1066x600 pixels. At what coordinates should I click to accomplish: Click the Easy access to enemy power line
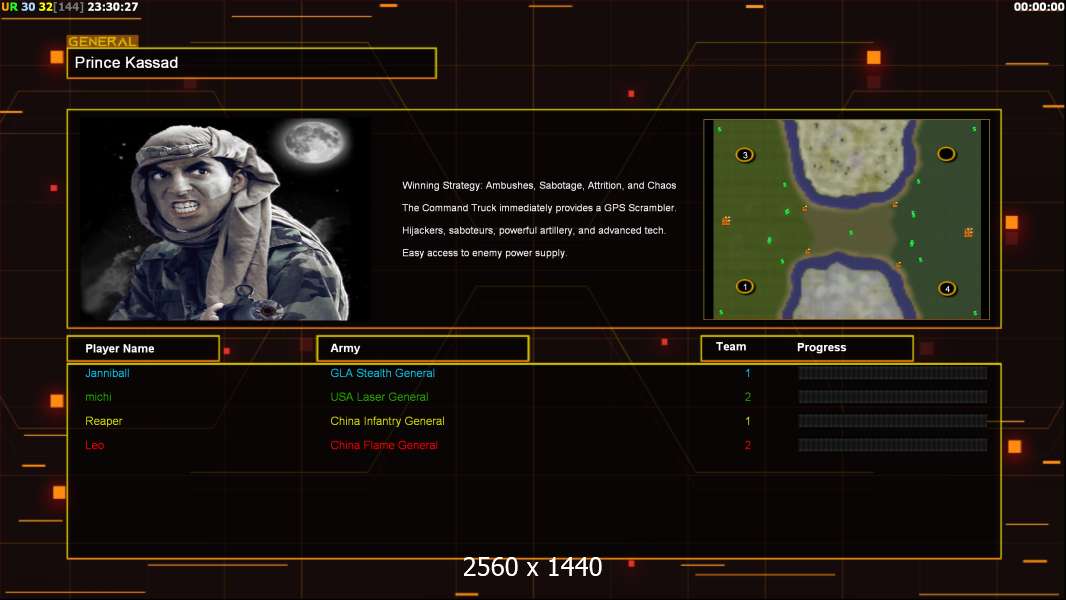pos(484,253)
